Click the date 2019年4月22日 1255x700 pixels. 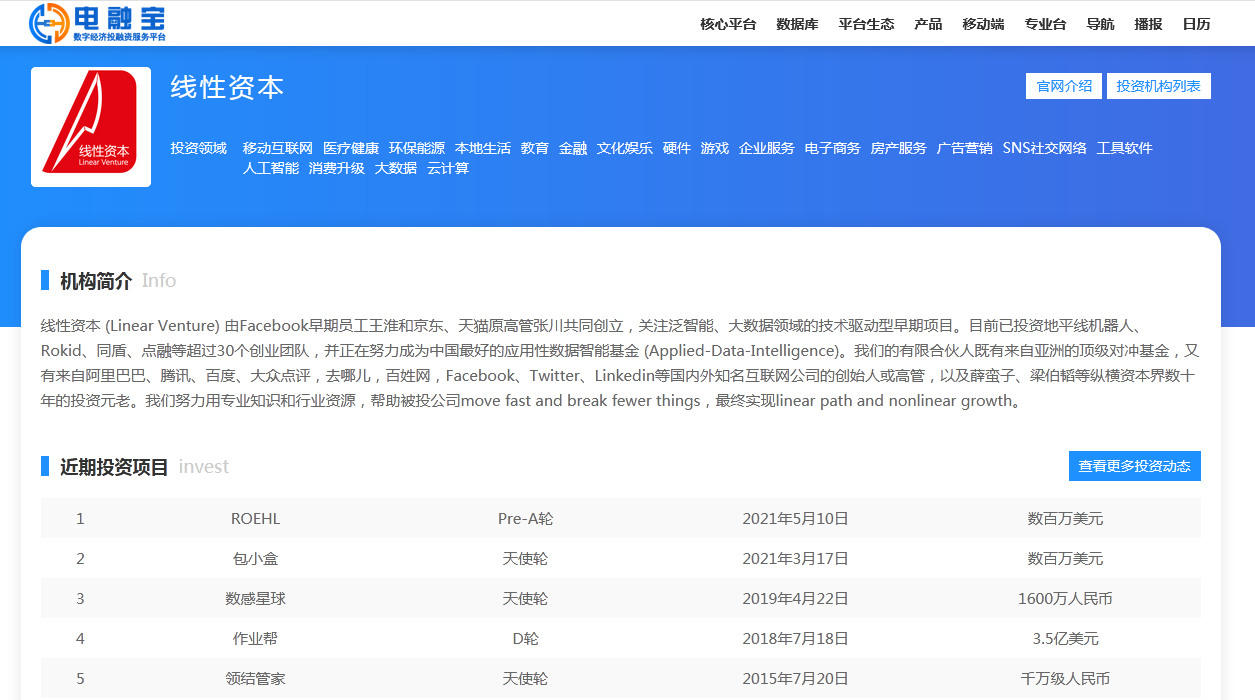tap(795, 599)
